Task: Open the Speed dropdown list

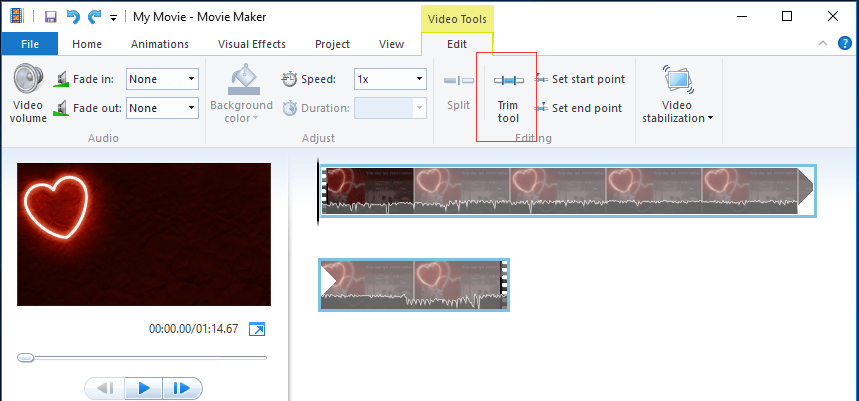Action: pyautogui.click(x=419, y=79)
